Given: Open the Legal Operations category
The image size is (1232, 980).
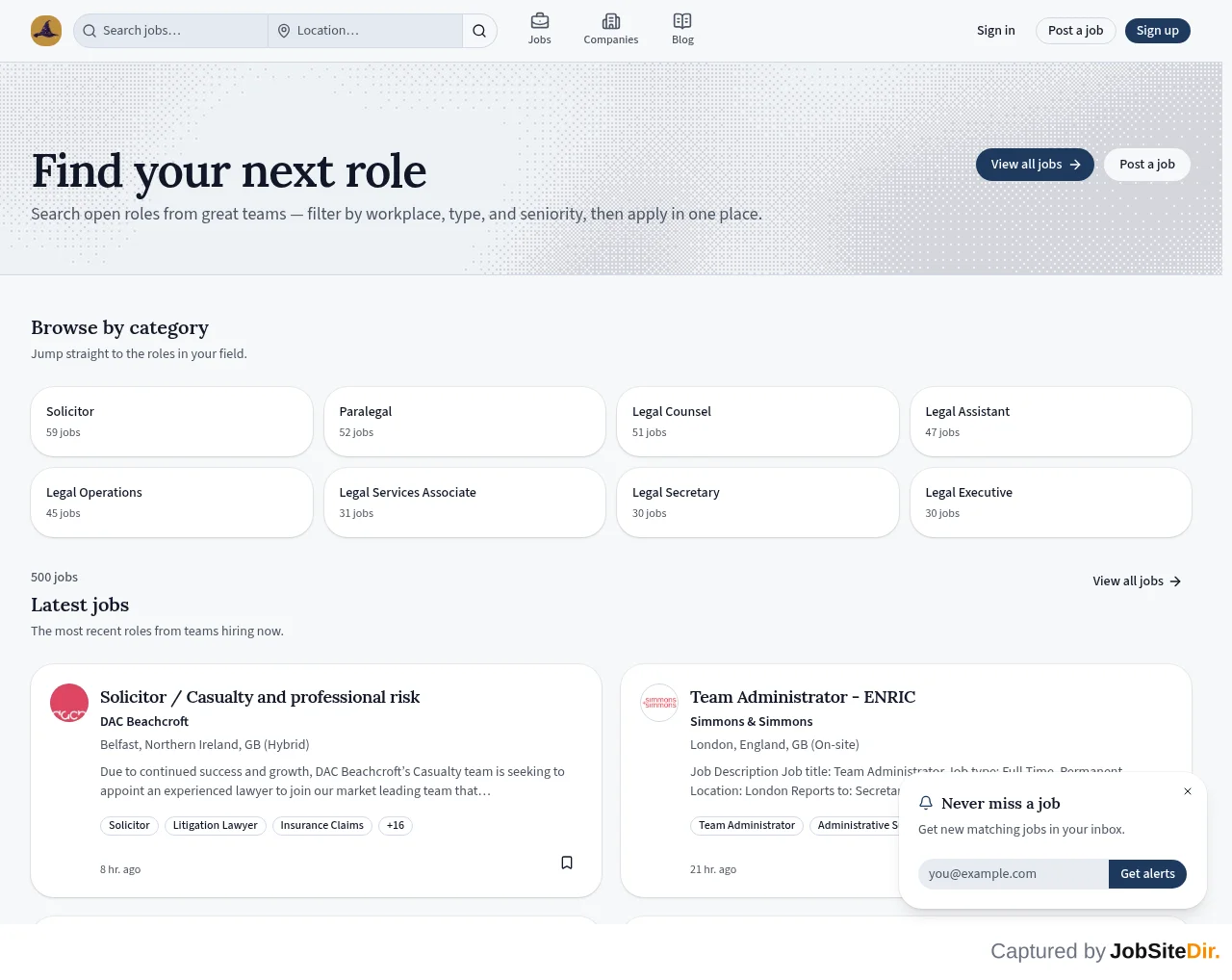Looking at the screenshot, I should (x=172, y=503).
